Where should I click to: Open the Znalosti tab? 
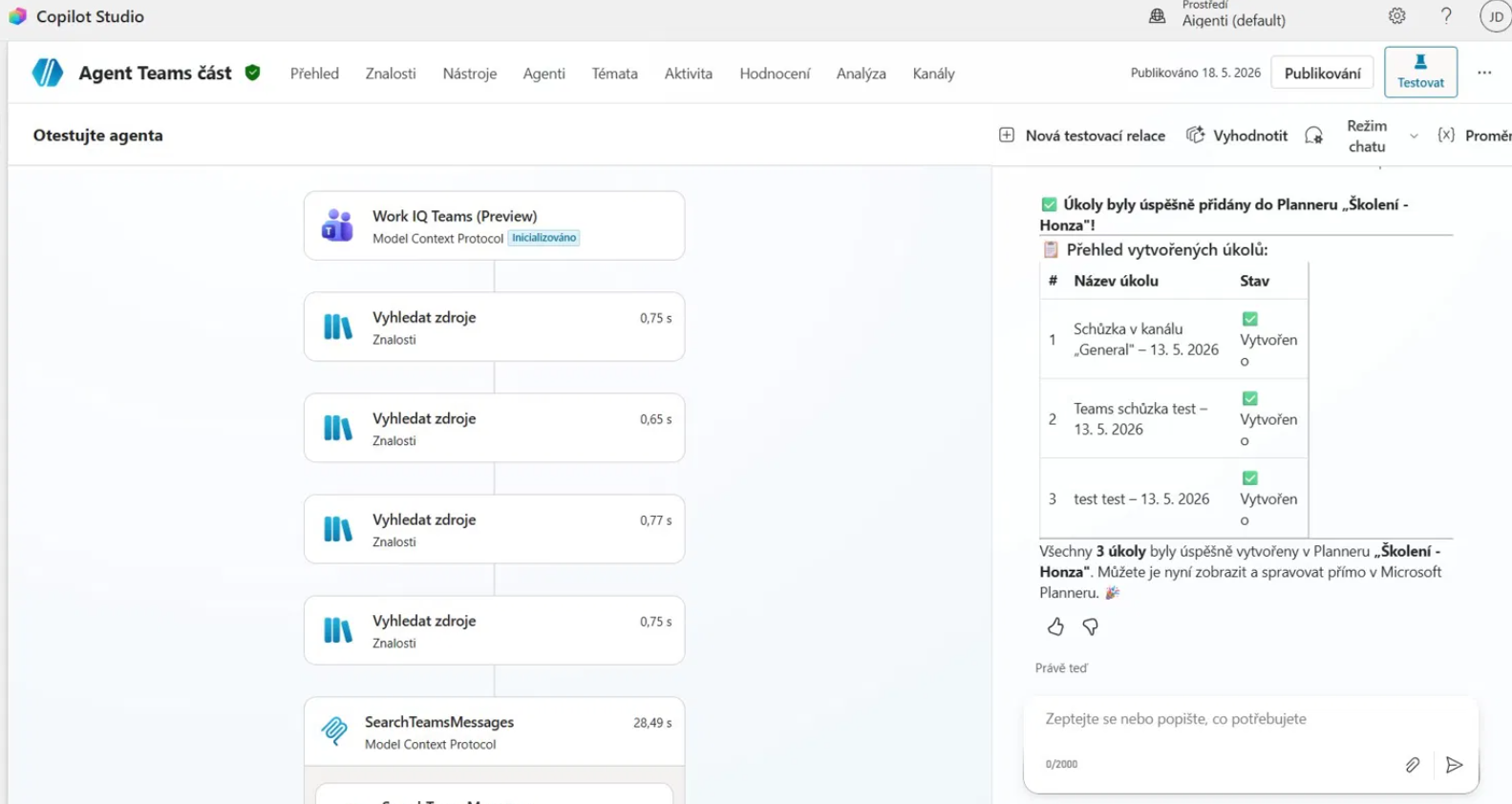pyautogui.click(x=391, y=73)
